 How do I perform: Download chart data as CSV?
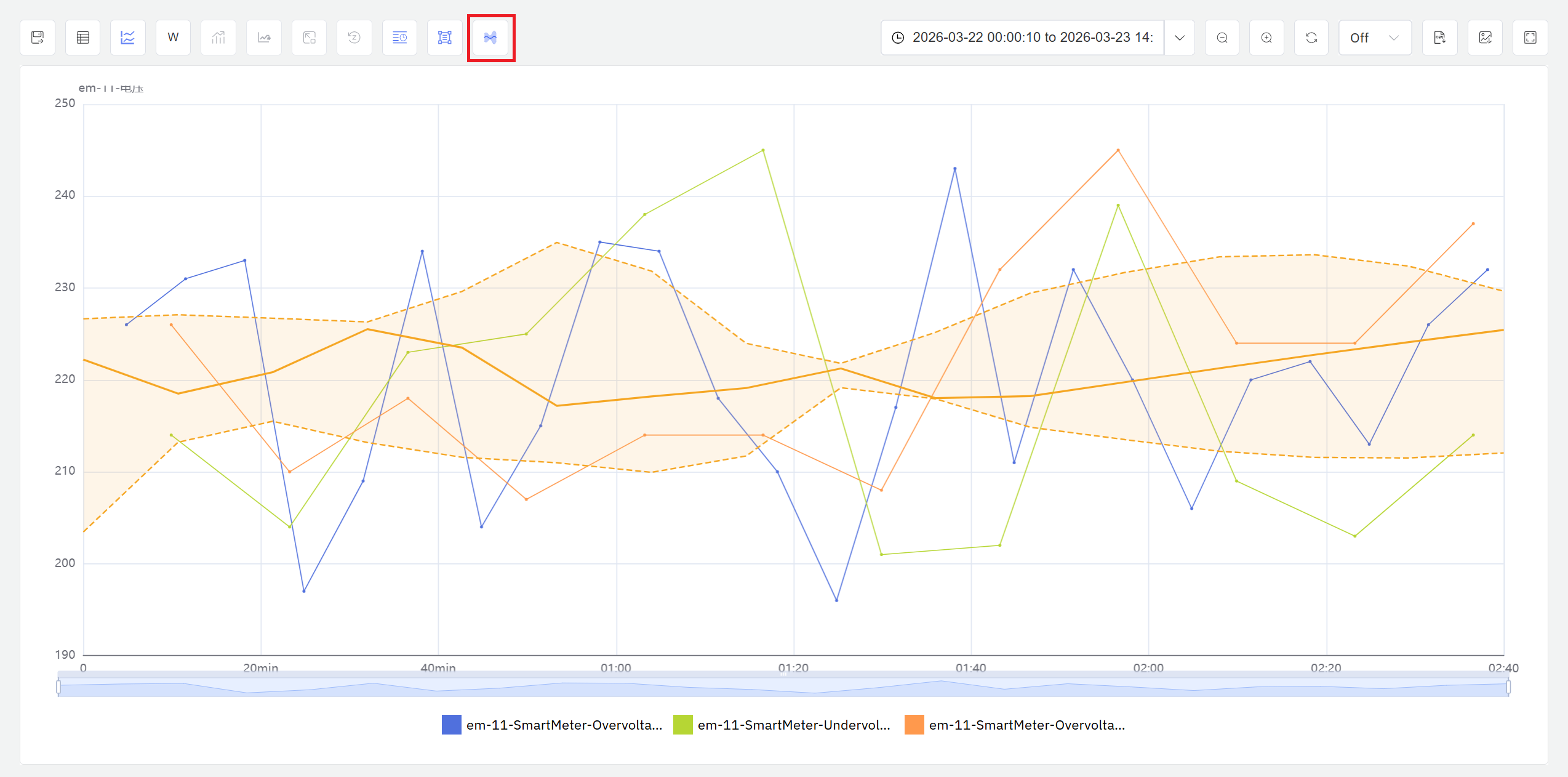click(1440, 38)
